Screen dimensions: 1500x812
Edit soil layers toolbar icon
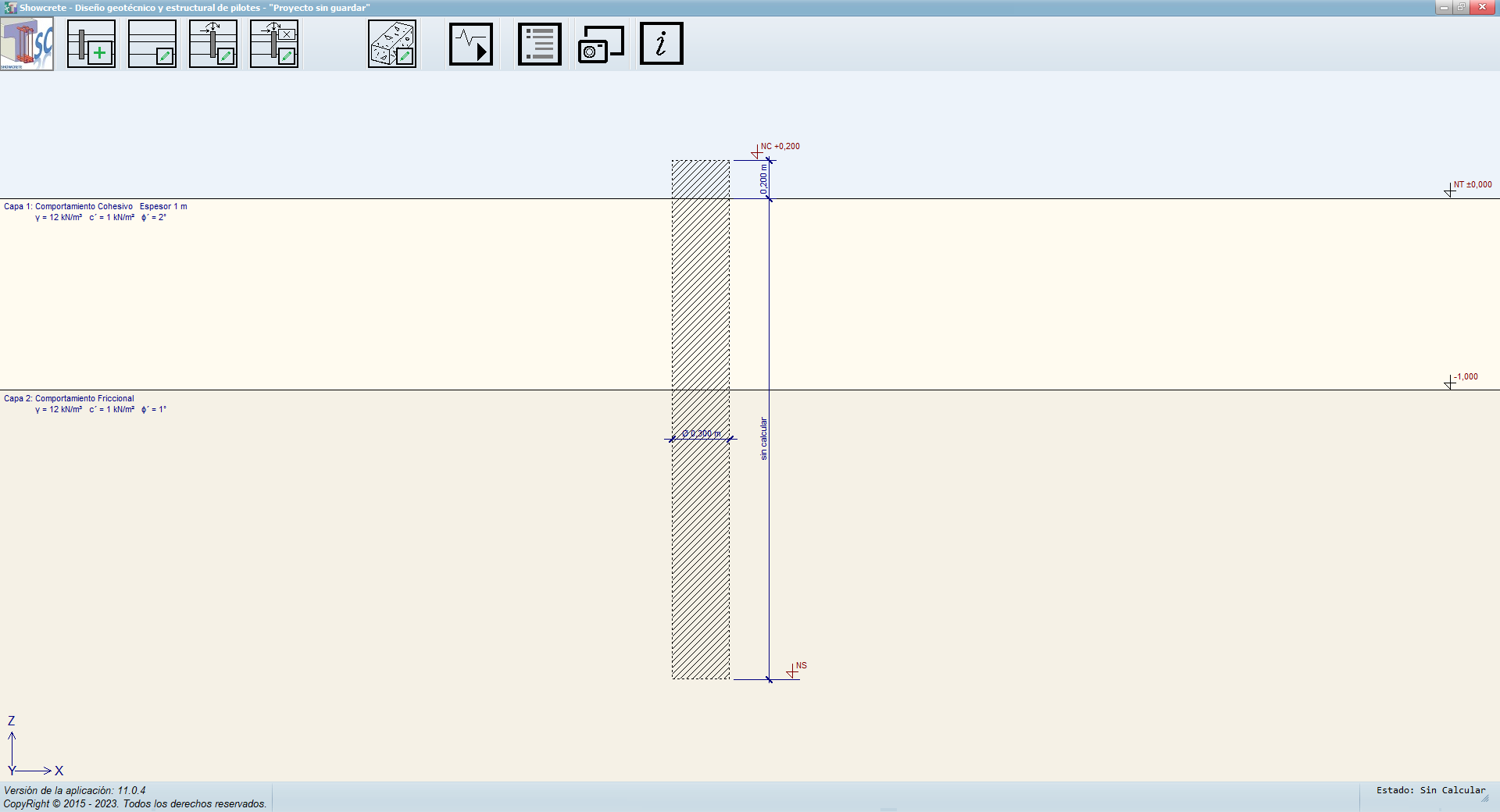(152, 45)
